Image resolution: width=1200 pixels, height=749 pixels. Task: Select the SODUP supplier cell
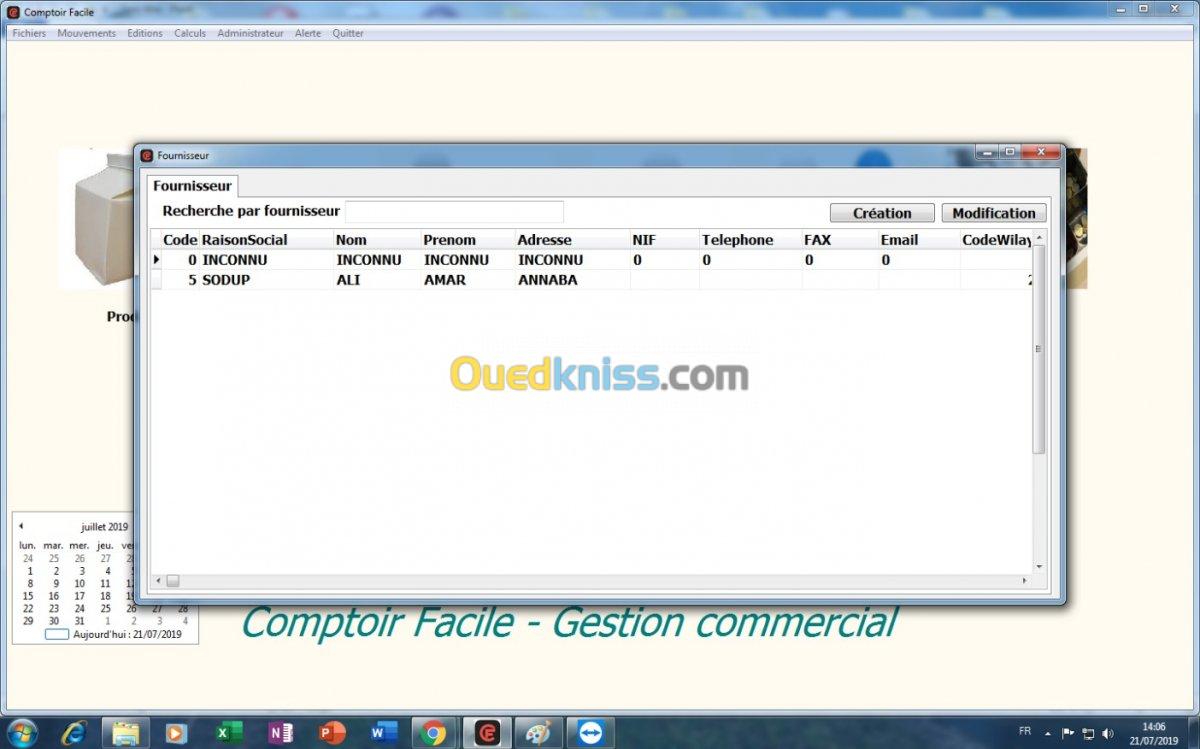click(266, 280)
